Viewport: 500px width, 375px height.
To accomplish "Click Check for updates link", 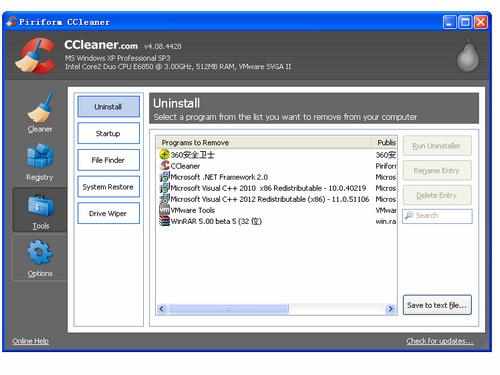I will point(440,341).
